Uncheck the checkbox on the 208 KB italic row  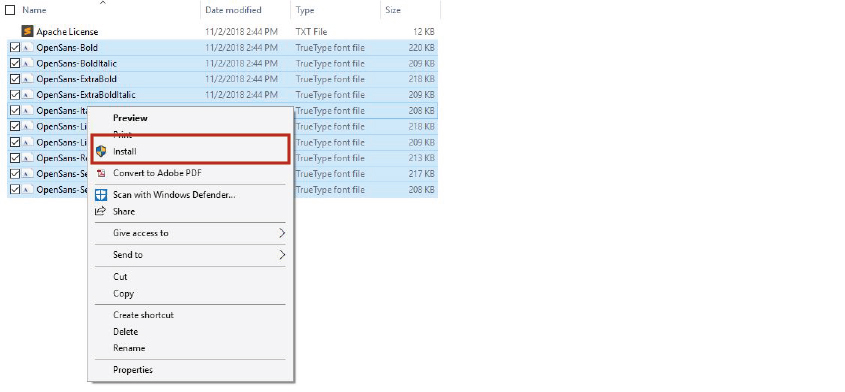pos(15,110)
